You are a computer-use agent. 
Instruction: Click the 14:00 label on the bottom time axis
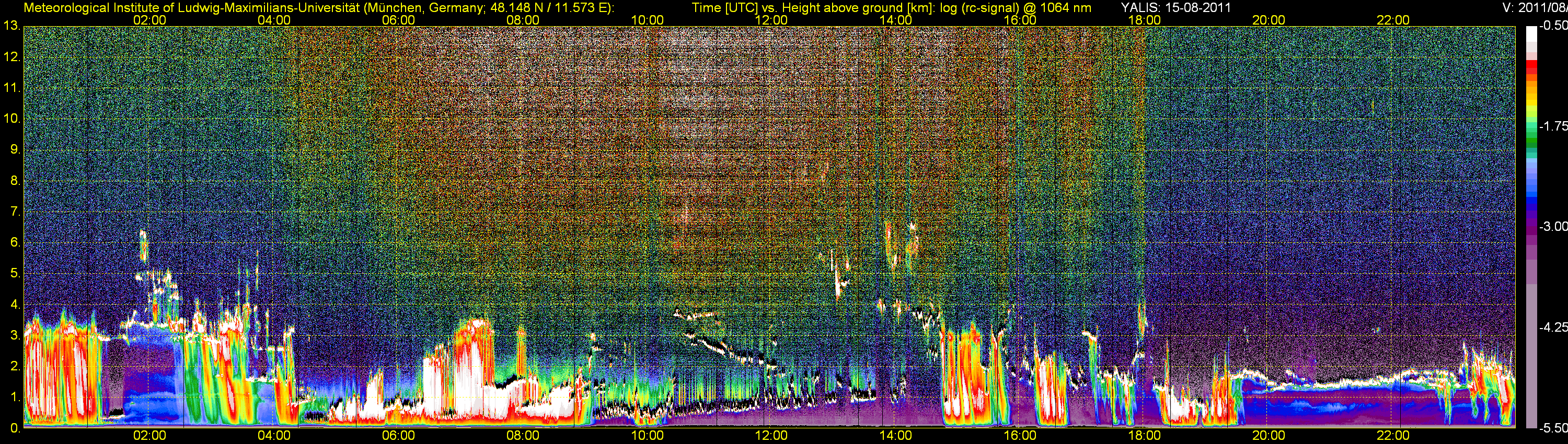[896, 436]
